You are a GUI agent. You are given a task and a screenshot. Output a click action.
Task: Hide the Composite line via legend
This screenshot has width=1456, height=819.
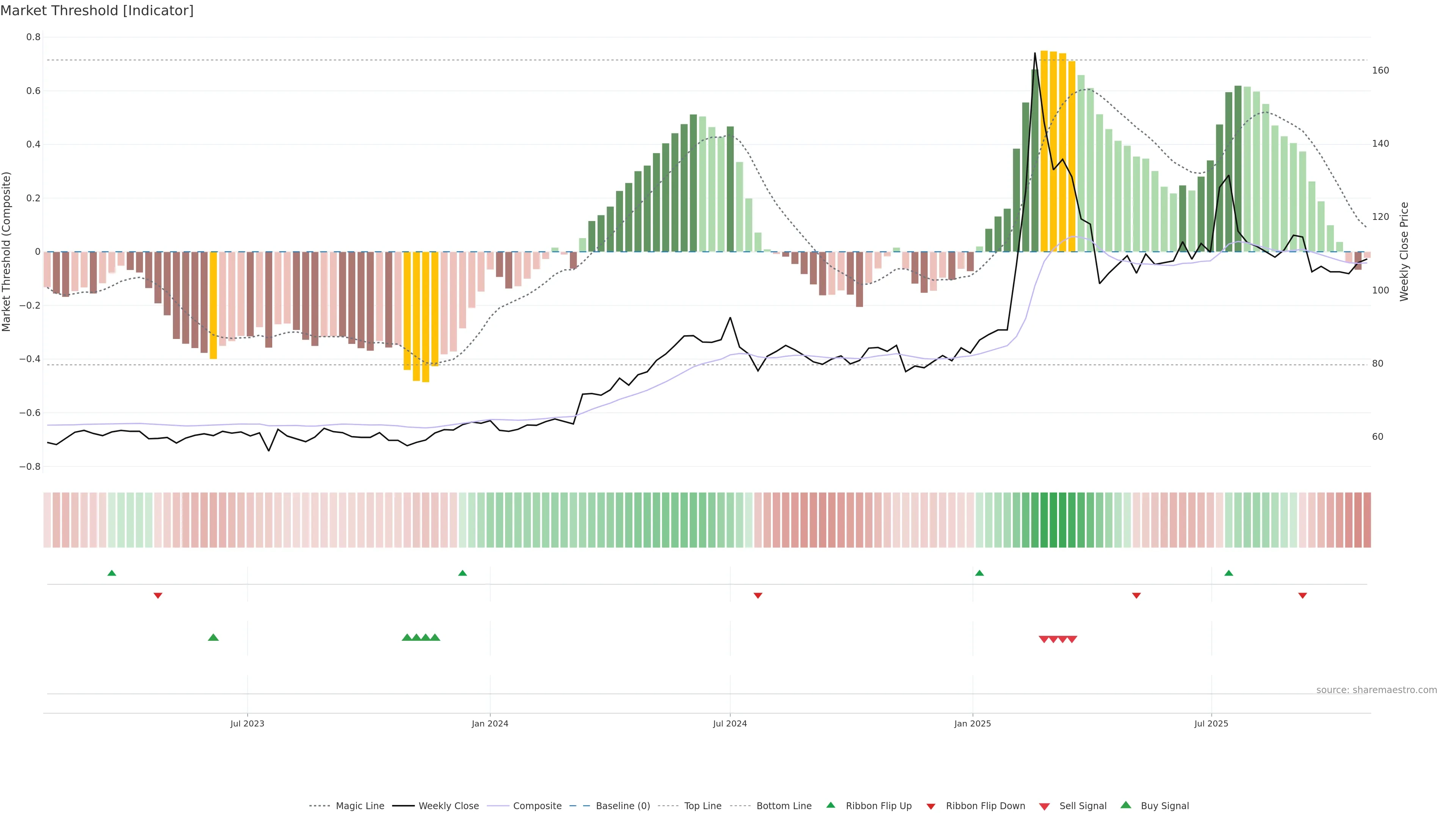(537, 806)
